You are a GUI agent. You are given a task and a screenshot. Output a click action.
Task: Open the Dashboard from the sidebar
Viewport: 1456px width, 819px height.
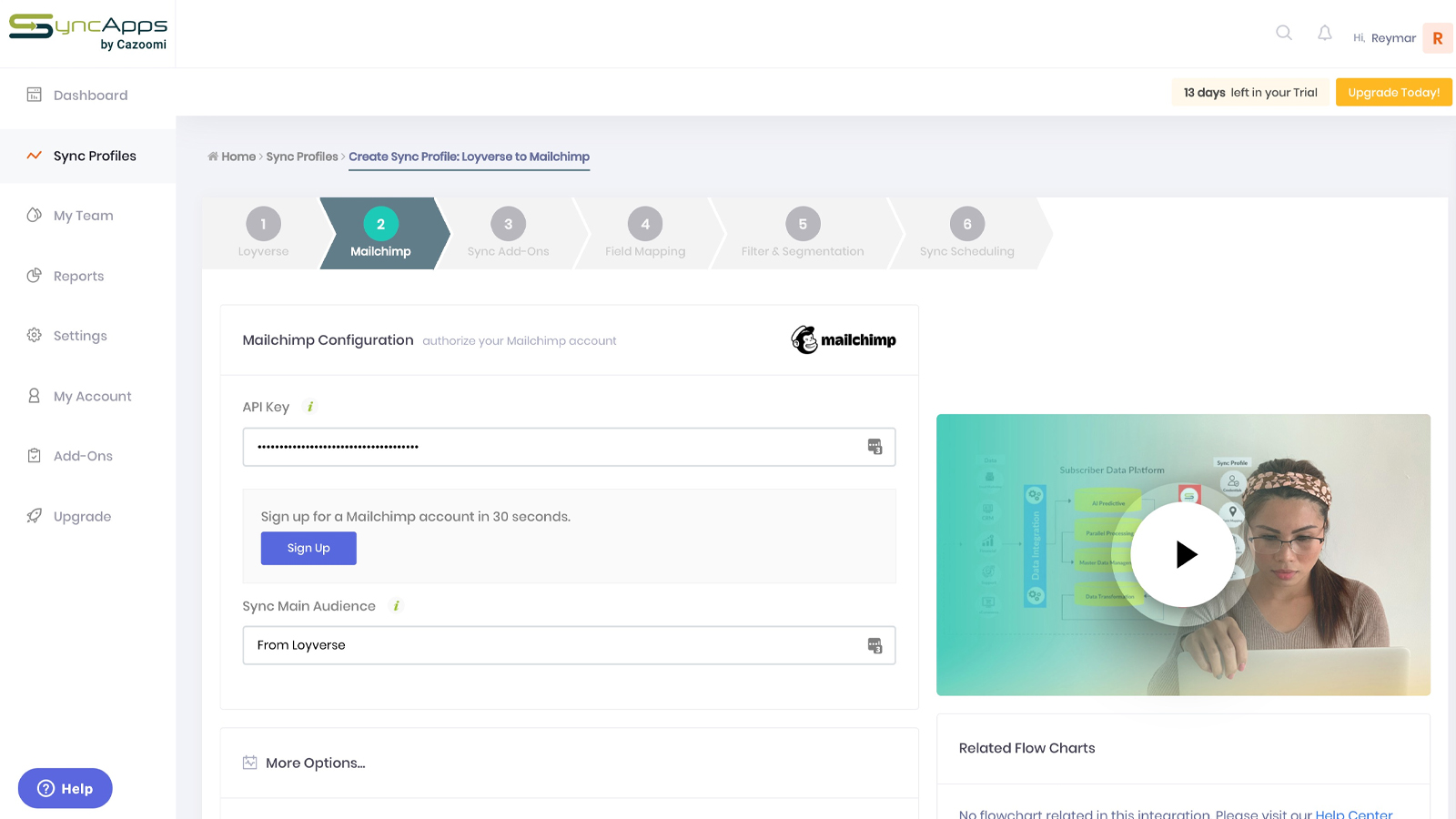(x=89, y=95)
